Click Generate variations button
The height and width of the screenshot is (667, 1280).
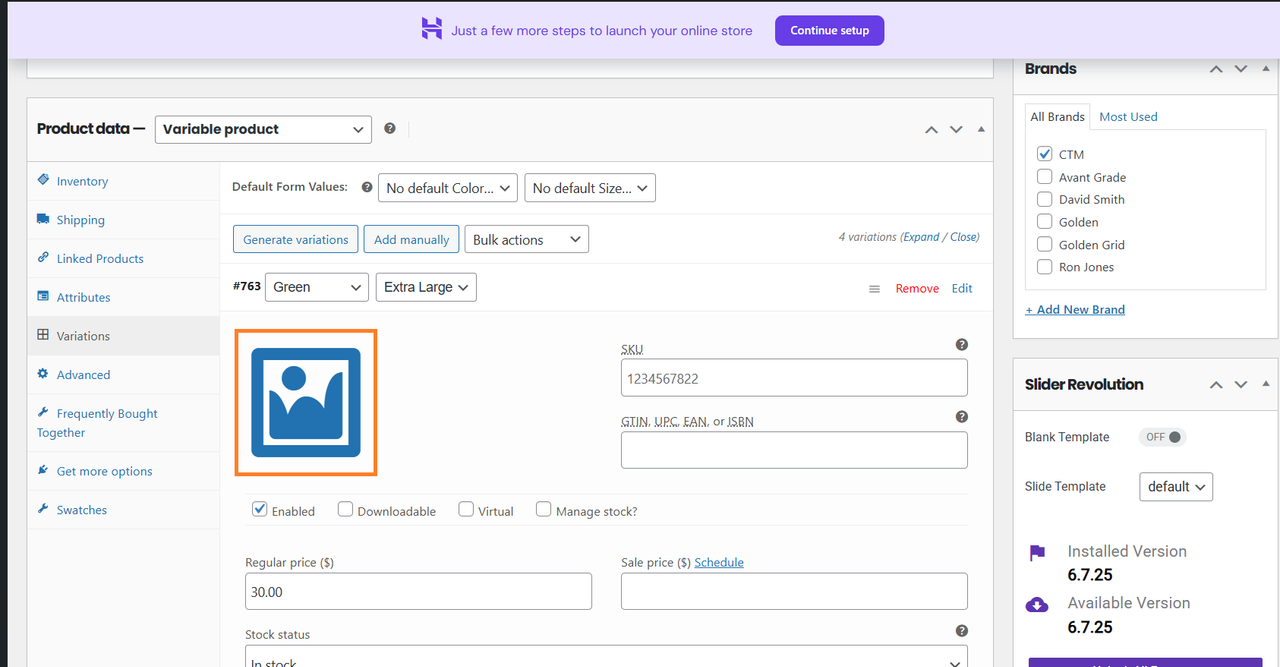296,239
